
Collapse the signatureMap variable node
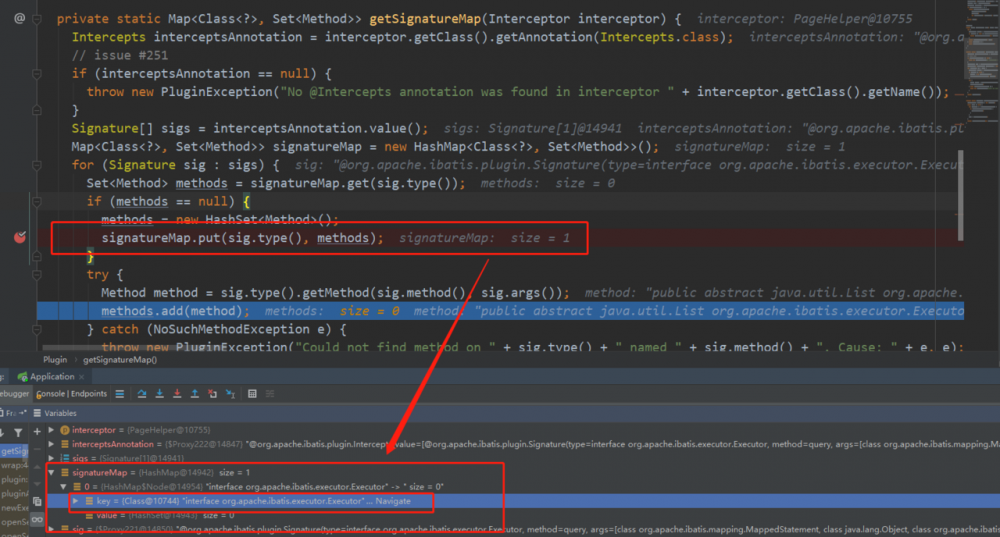point(51,473)
